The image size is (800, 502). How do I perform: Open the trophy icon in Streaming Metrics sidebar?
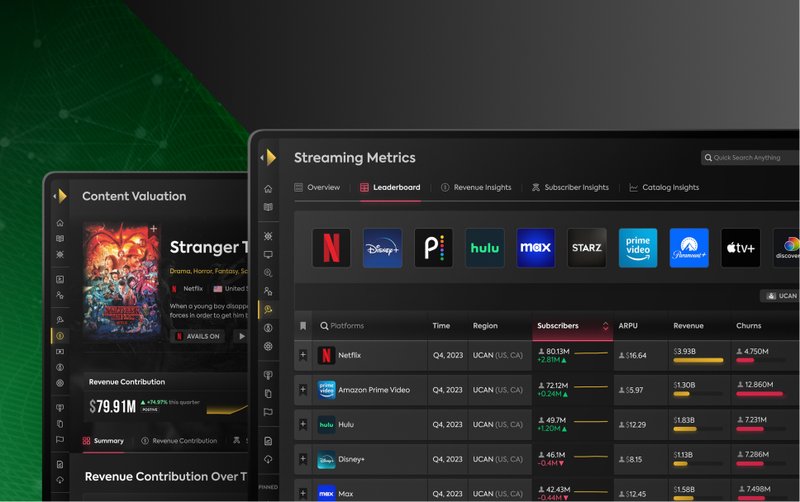268,375
